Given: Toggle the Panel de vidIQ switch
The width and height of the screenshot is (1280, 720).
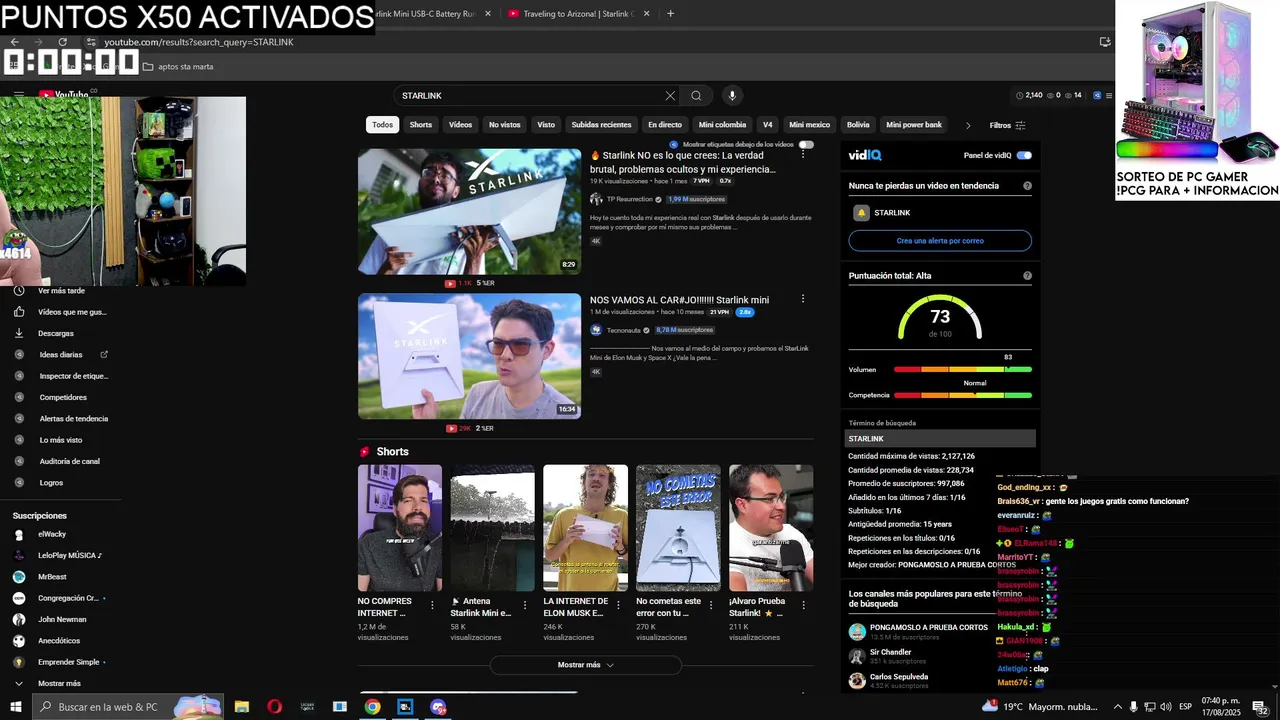Looking at the screenshot, I should click(1024, 155).
